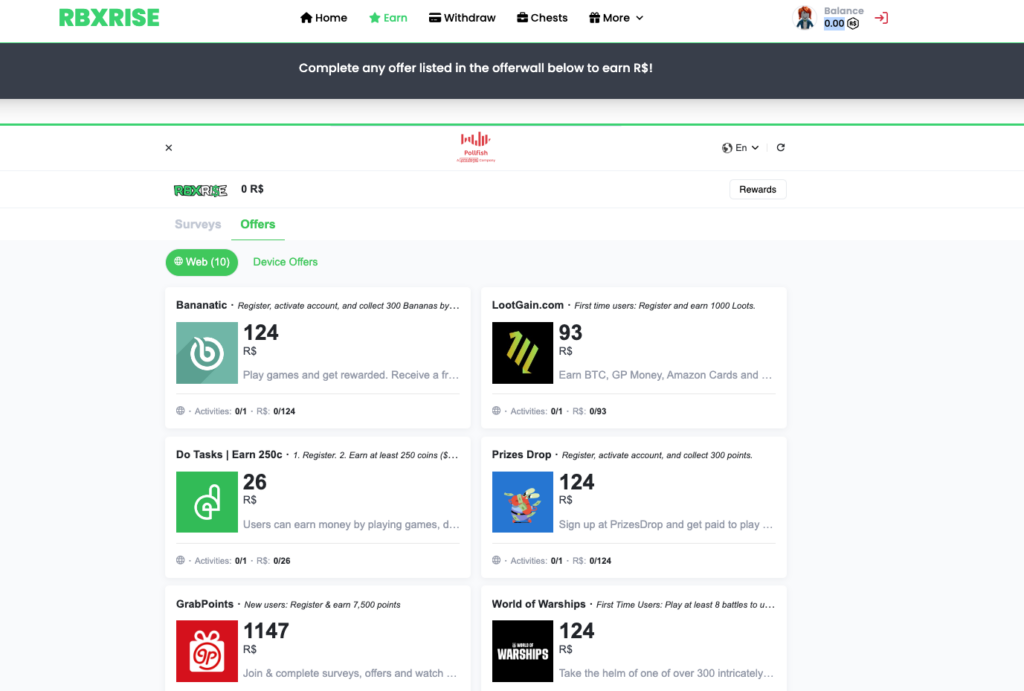Click the '0 R$' balance in the offerwall

252,189
